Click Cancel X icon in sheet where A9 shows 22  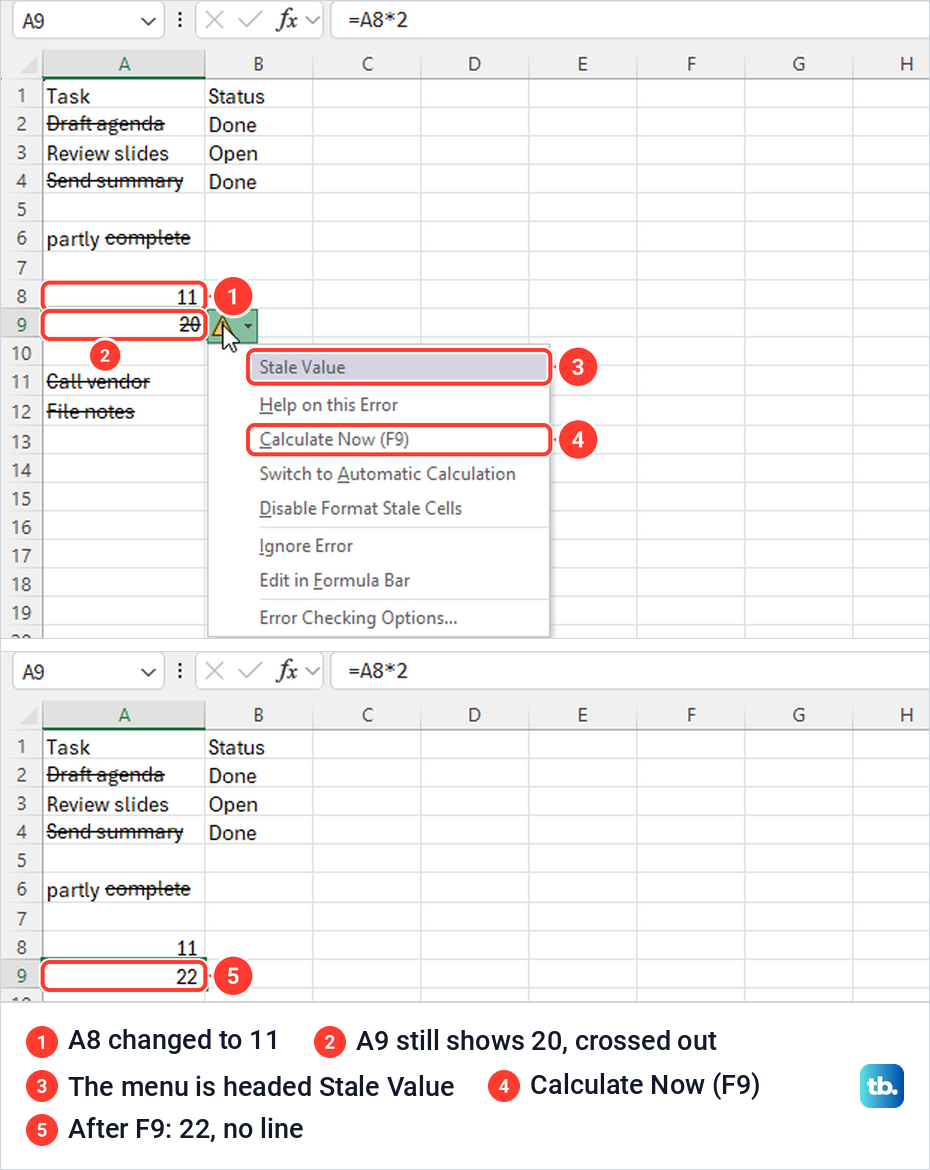(214, 672)
